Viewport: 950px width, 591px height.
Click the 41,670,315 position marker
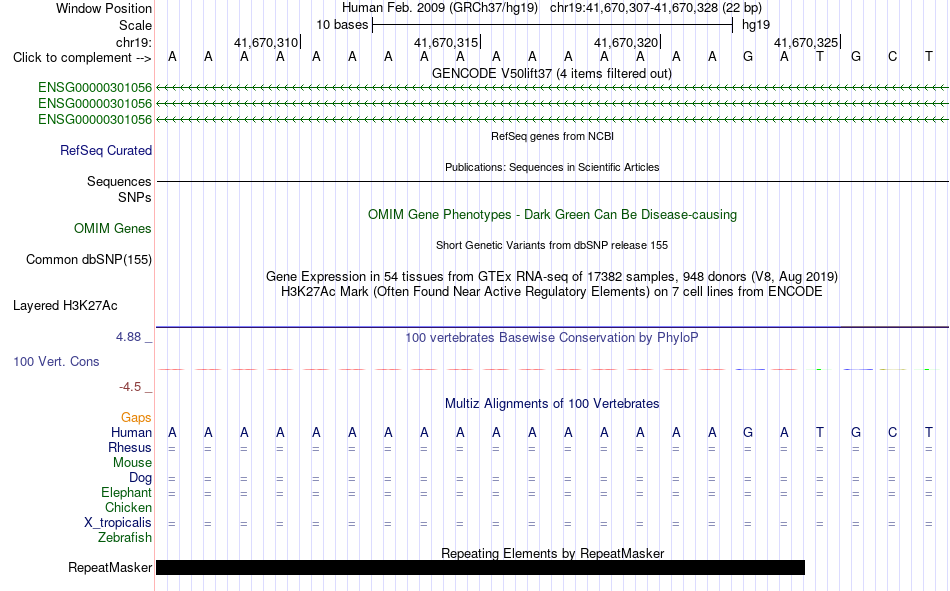click(446, 42)
